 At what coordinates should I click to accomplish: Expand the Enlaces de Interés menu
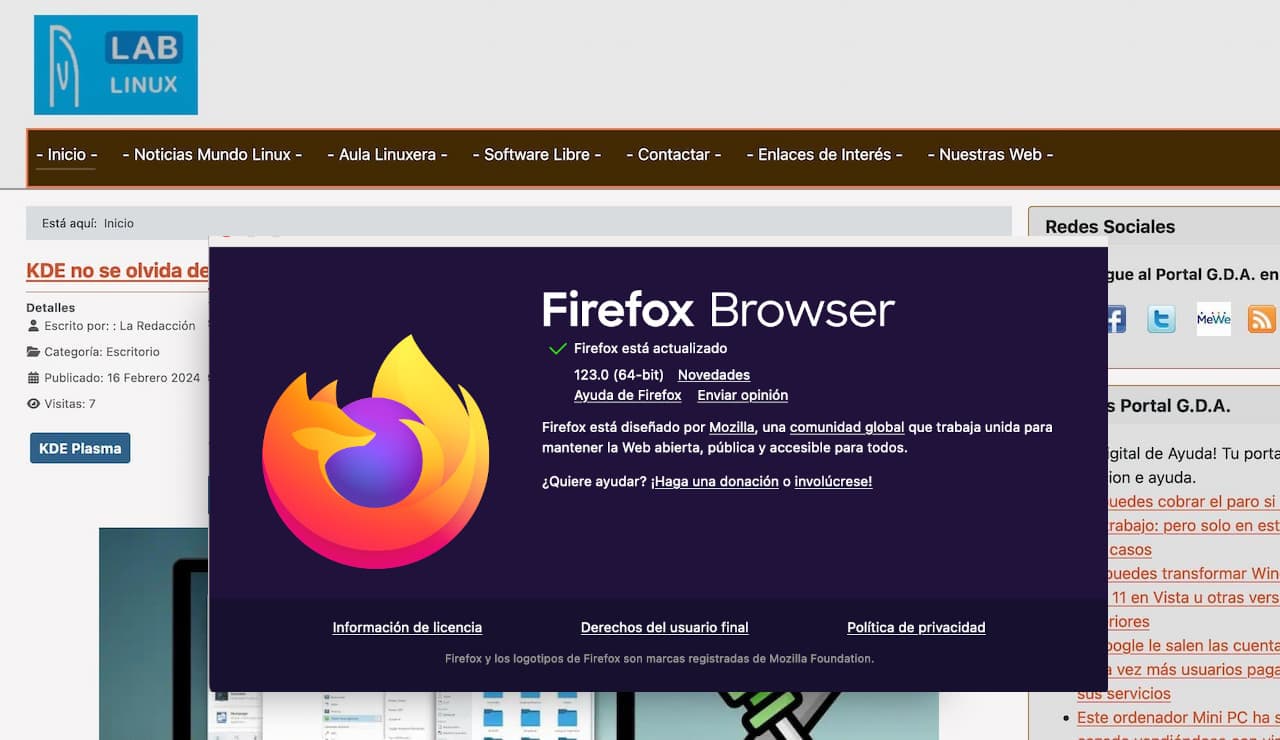point(824,154)
